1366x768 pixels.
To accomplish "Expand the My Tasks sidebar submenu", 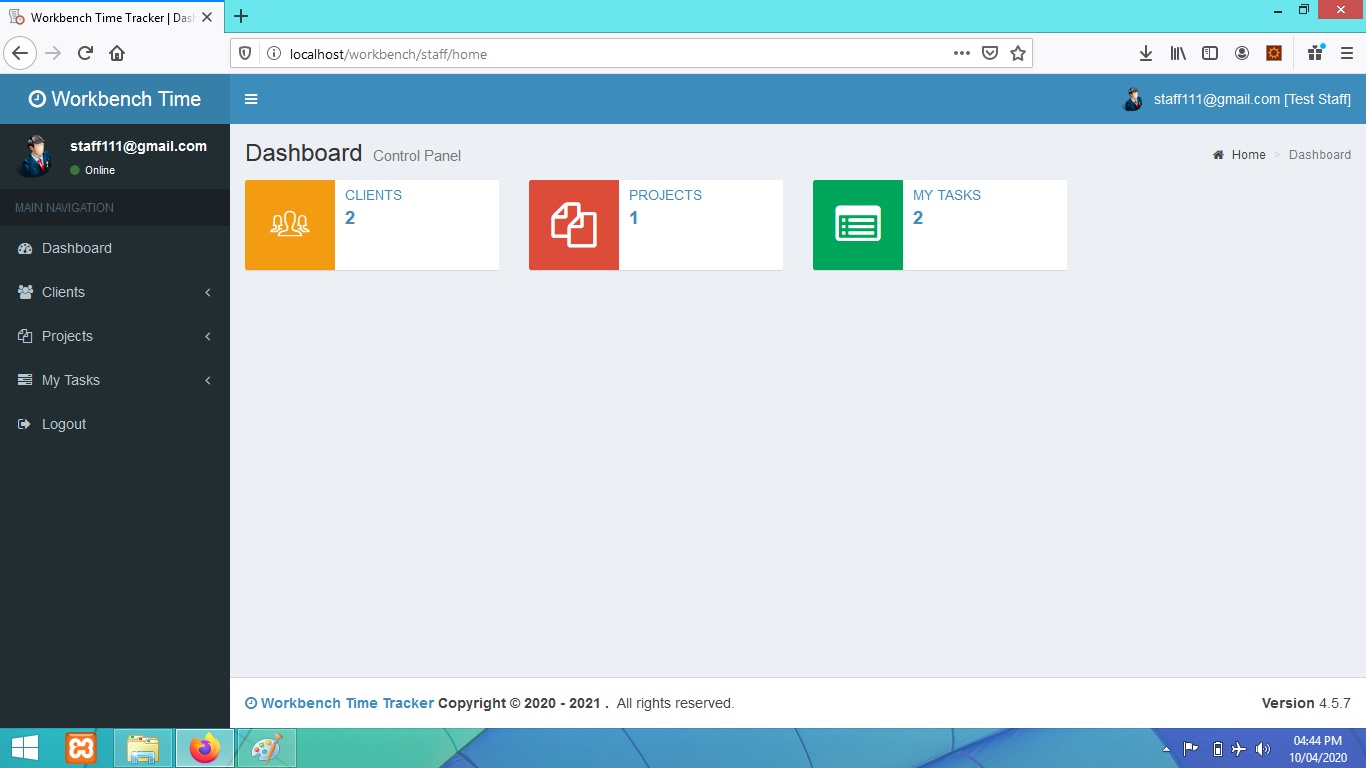I will point(207,380).
